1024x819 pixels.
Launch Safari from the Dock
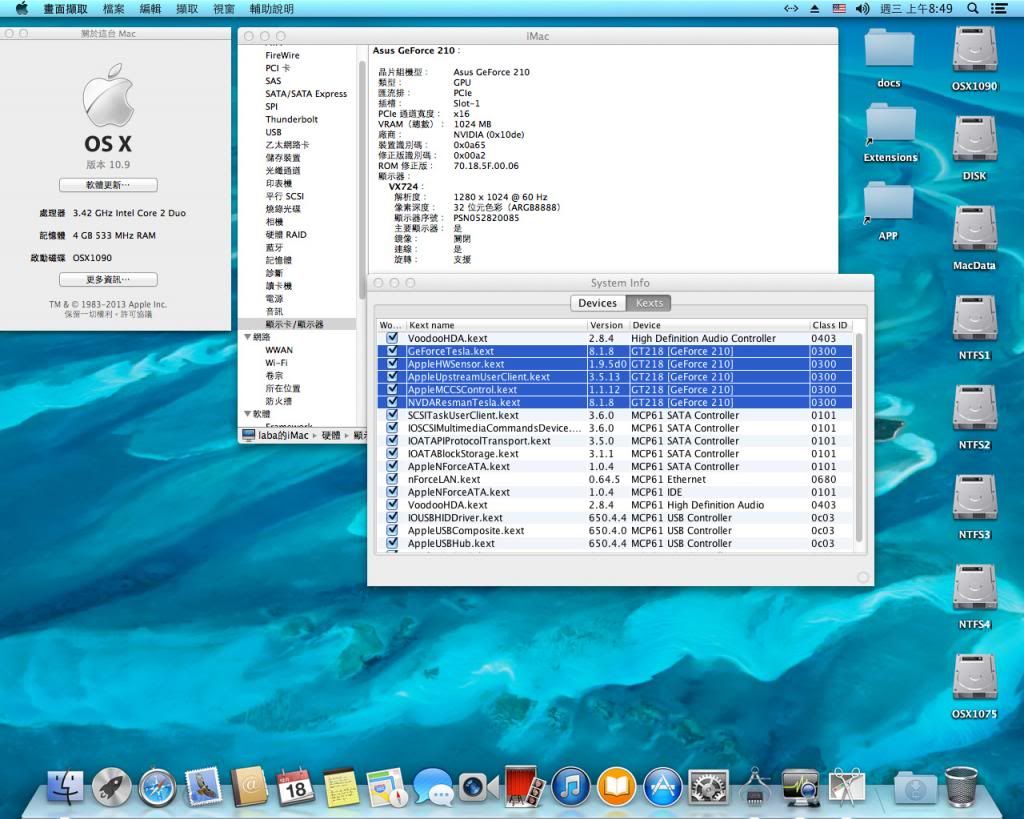click(157, 786)
